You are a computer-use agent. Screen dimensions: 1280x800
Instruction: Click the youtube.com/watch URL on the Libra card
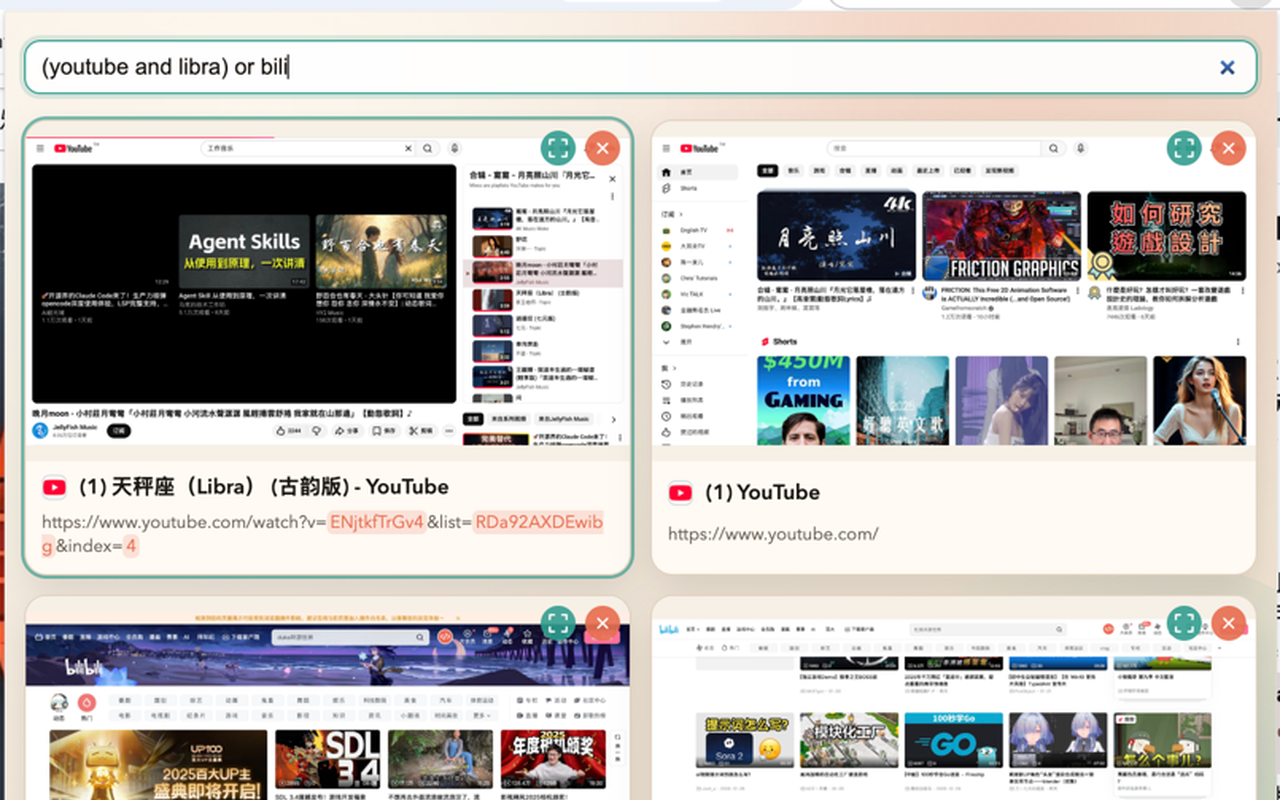(x=322, y=534)
